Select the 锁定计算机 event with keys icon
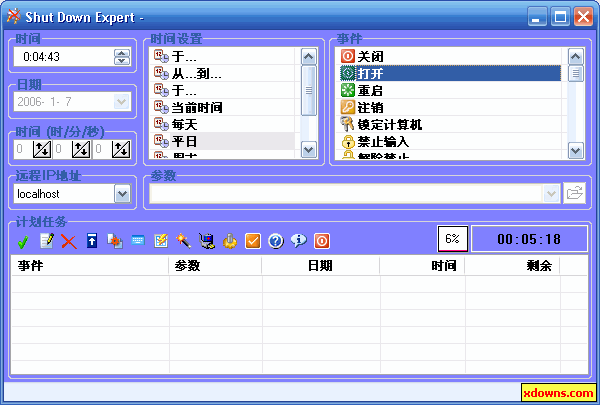Image resolution: width=600 pixels, height=405 pixels. point(450,124)
